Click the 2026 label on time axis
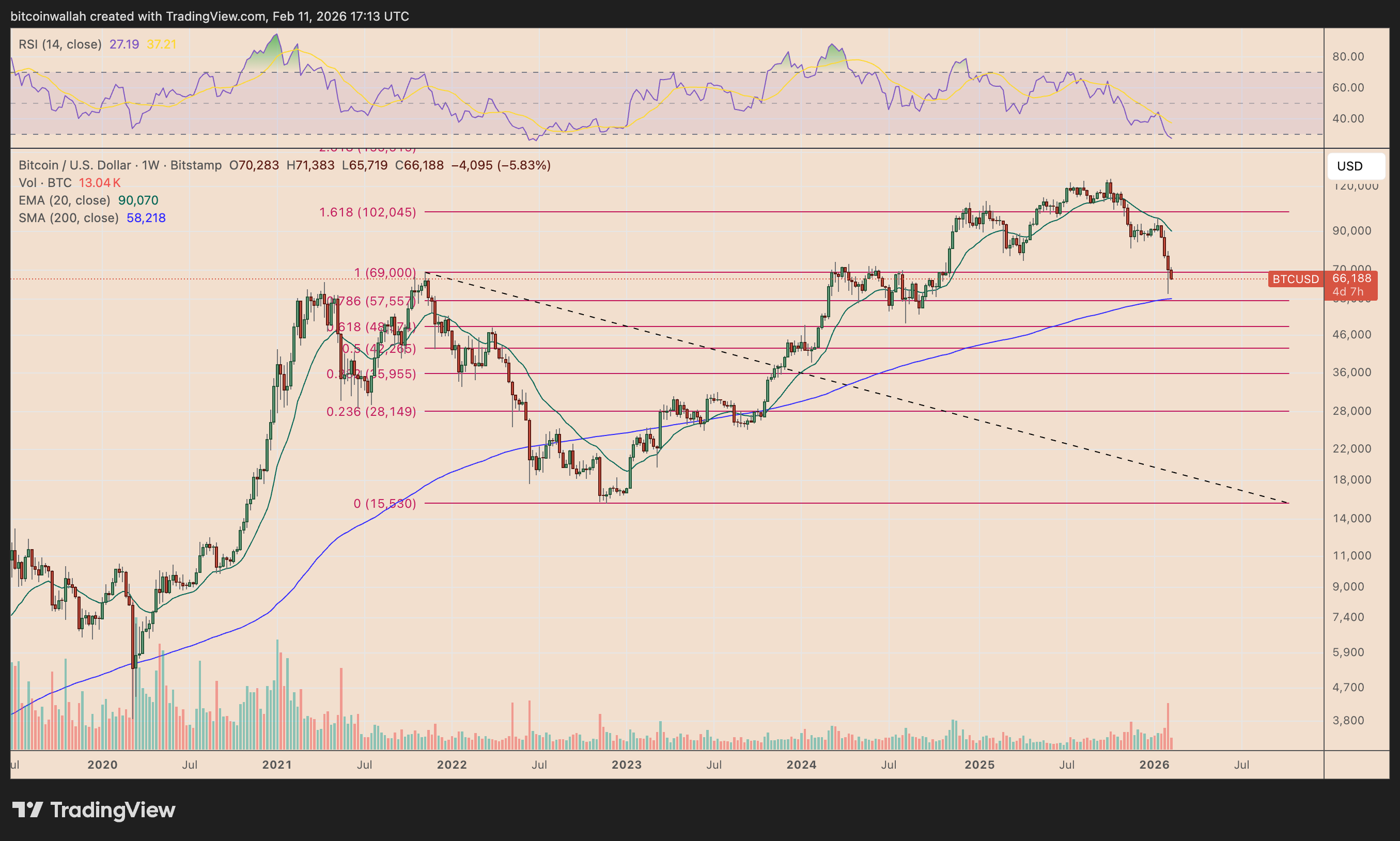This screenshot has width=1400, height=841. pyautogui.click(x=1154, y=765)
